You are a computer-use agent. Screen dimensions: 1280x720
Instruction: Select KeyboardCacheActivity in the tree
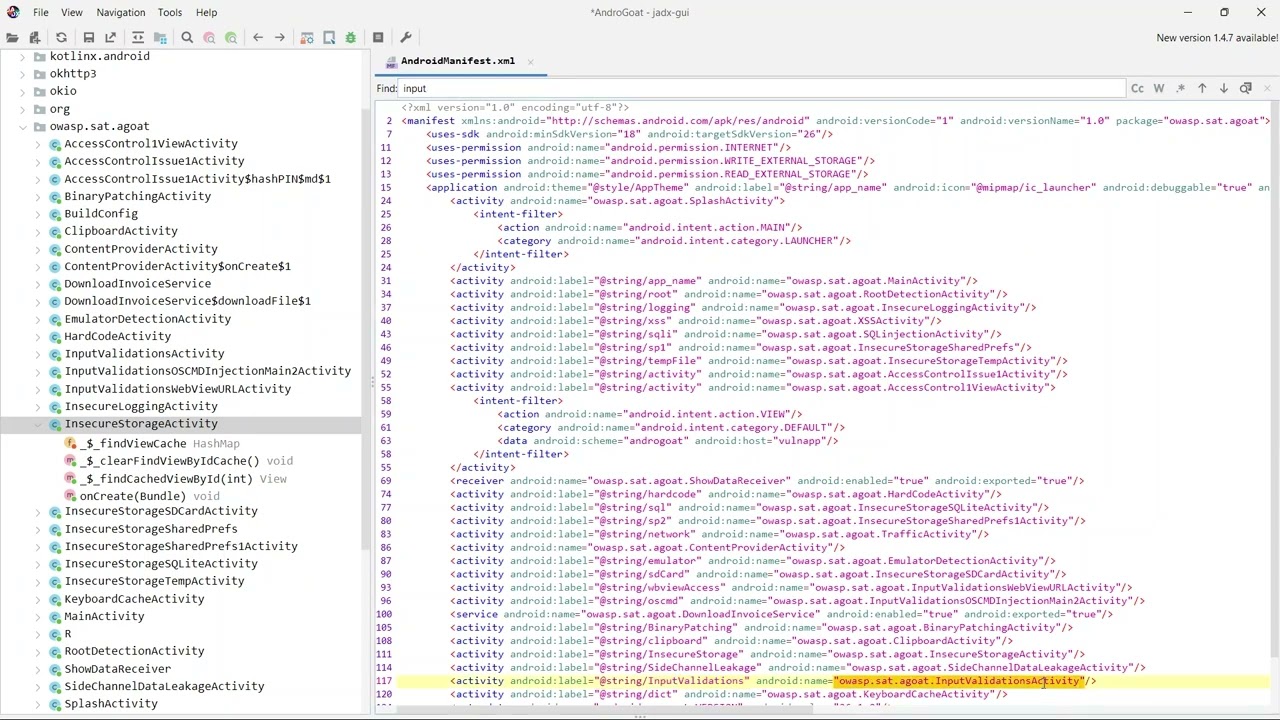(134, 599)
